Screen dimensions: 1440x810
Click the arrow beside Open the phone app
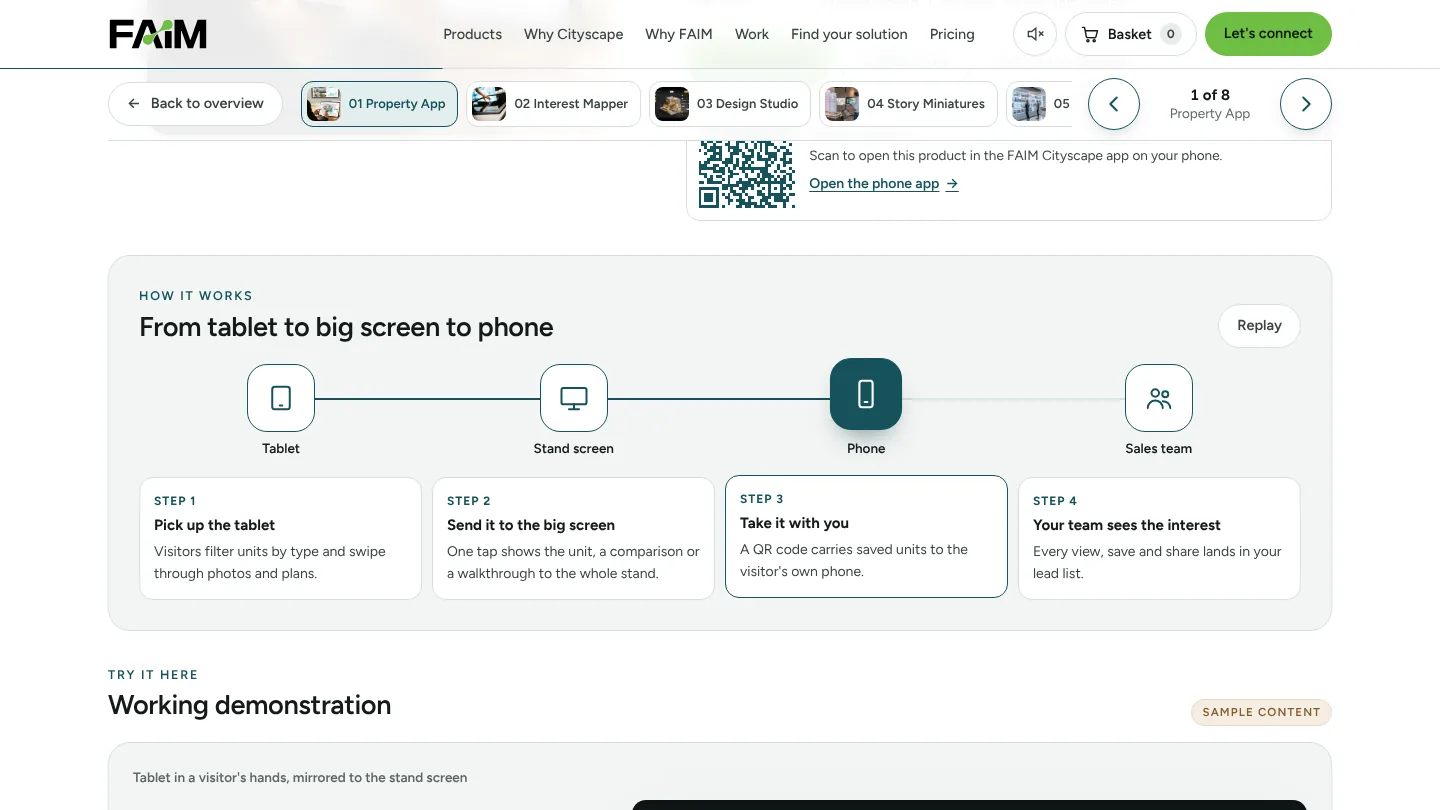(952, 184)
